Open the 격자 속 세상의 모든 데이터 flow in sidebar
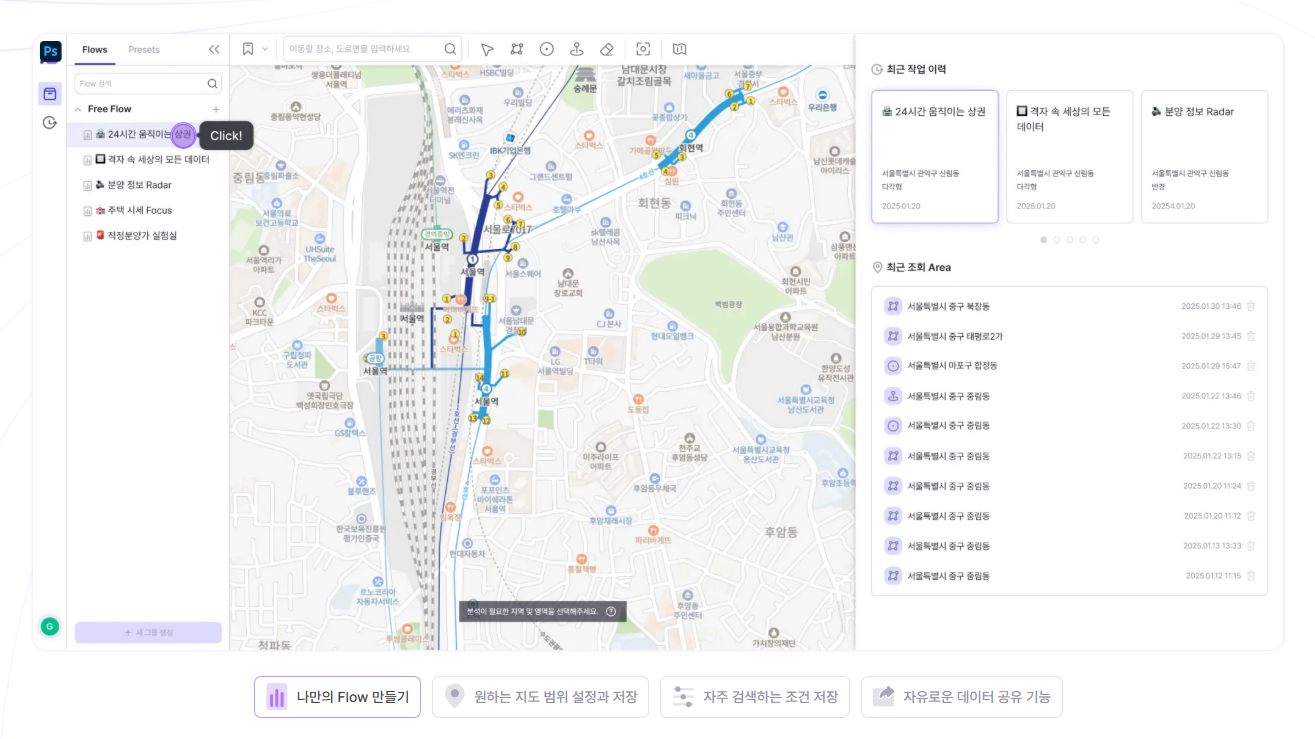 point(148,159)
